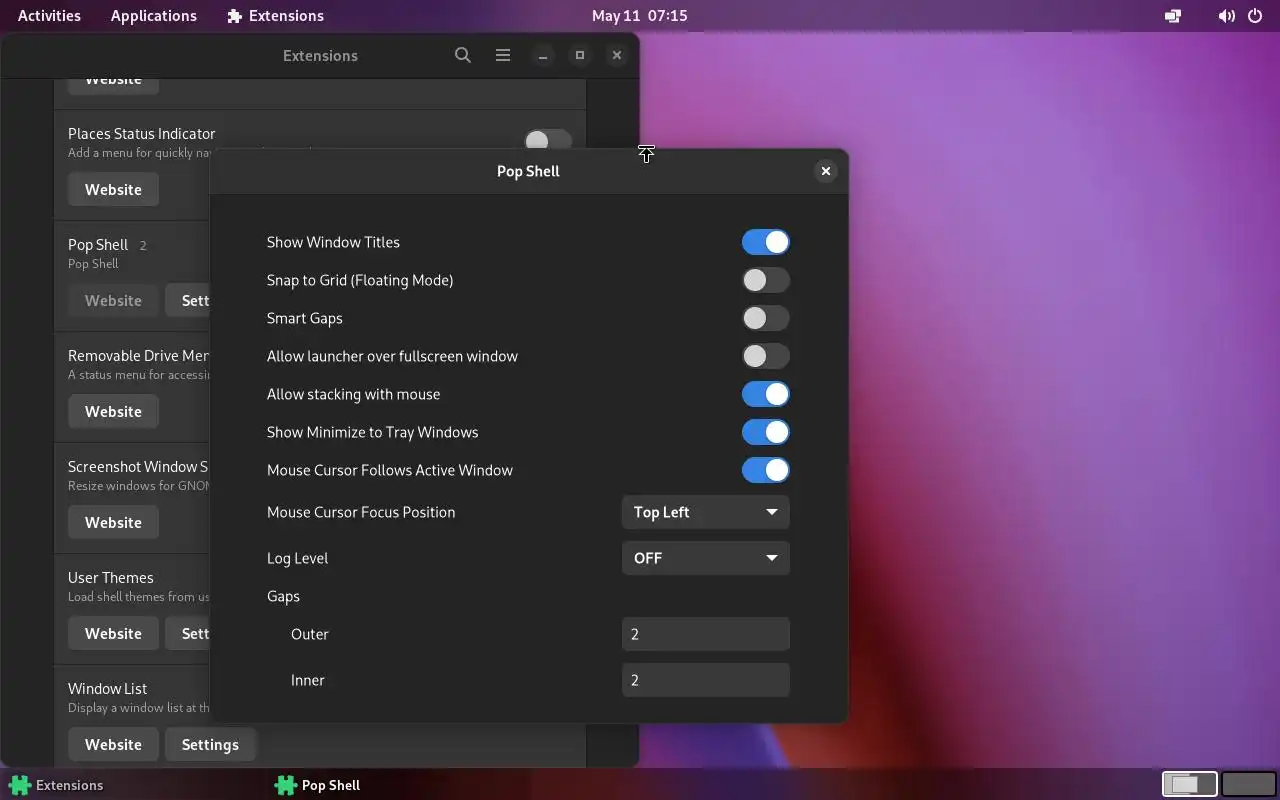Turn on Smart Gaps

click(766, 318)
